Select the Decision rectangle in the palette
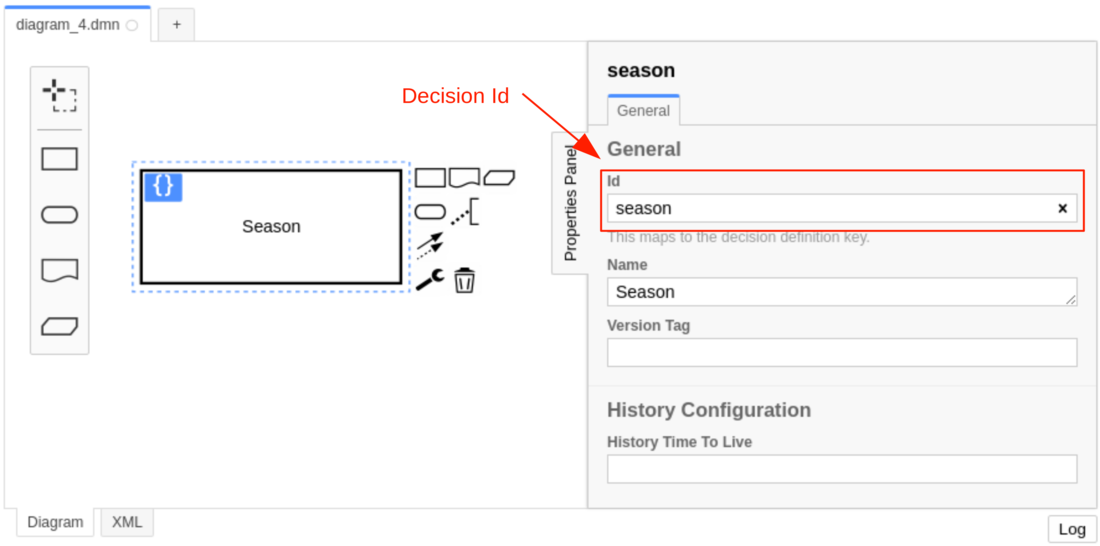 (59, 159)
